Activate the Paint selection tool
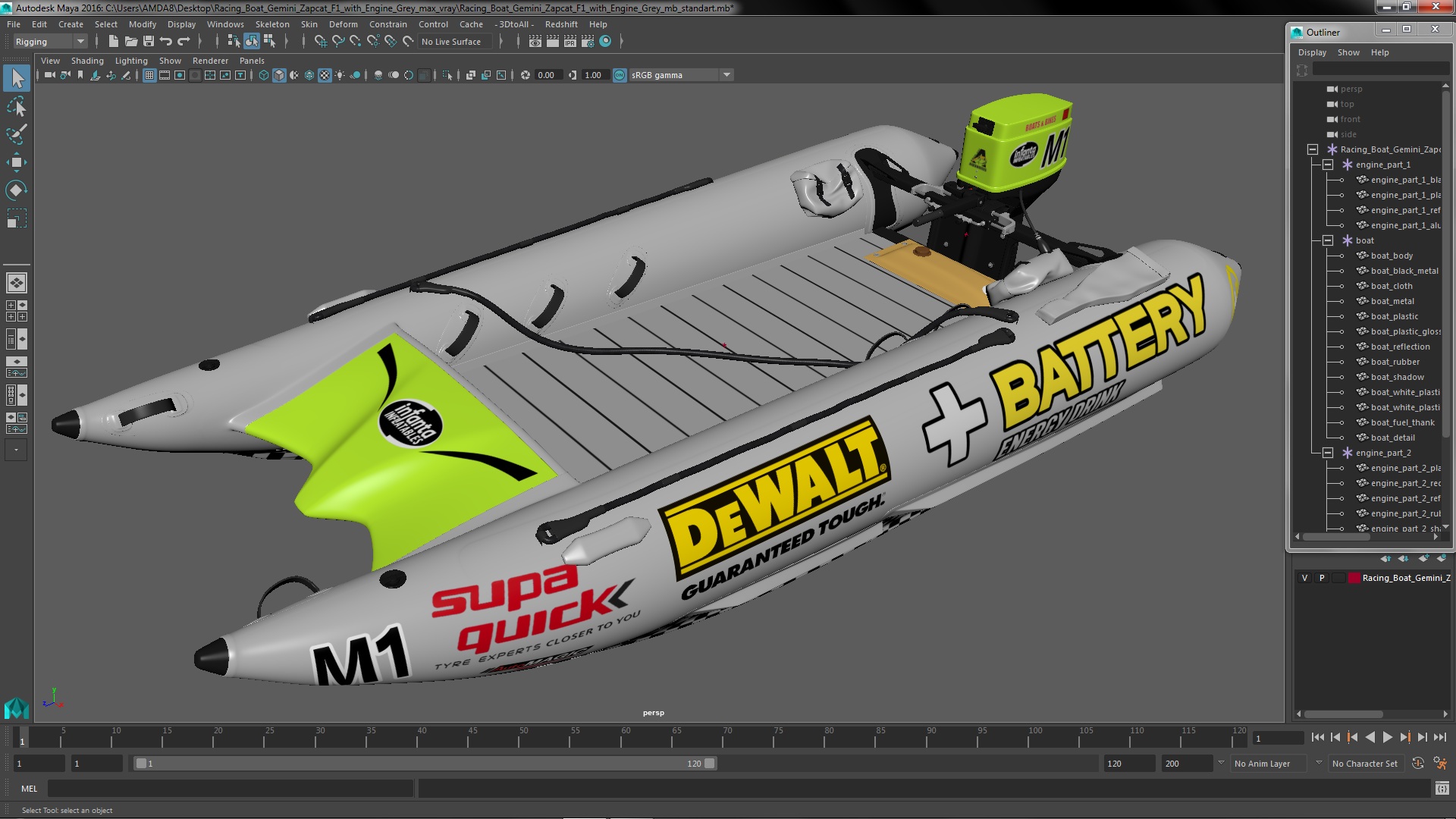This screenshot has height=819, width=1456. coord(17,134)
